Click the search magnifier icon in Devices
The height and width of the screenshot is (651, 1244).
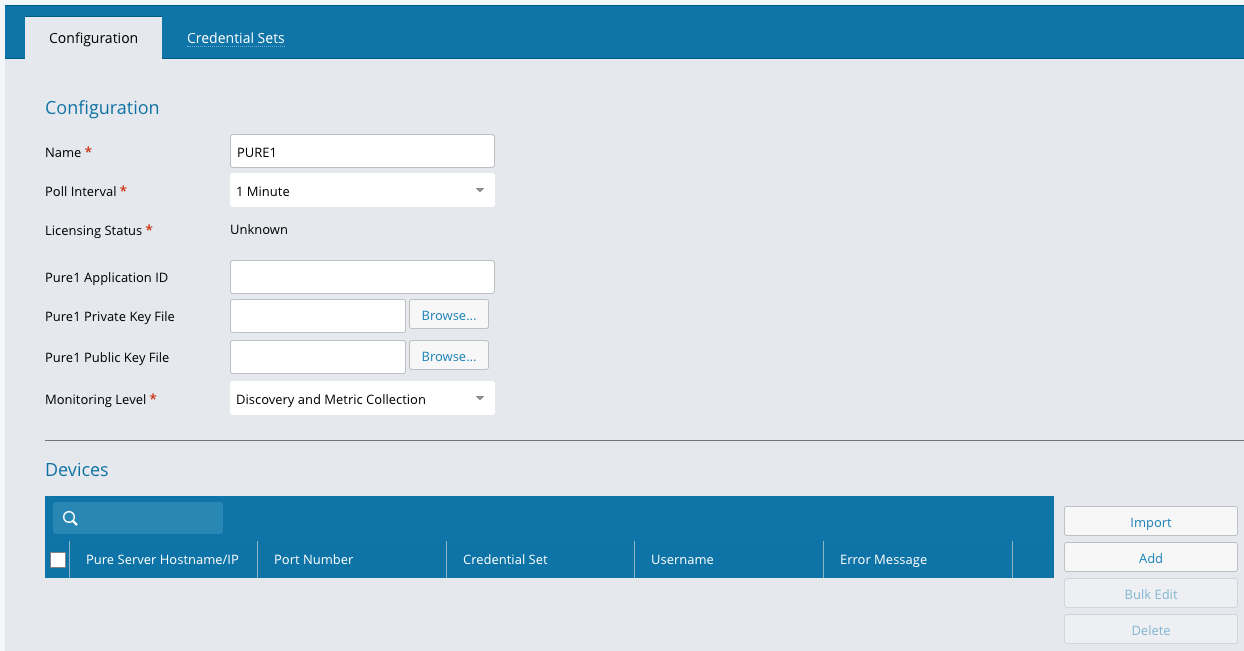tap(70, 518)
